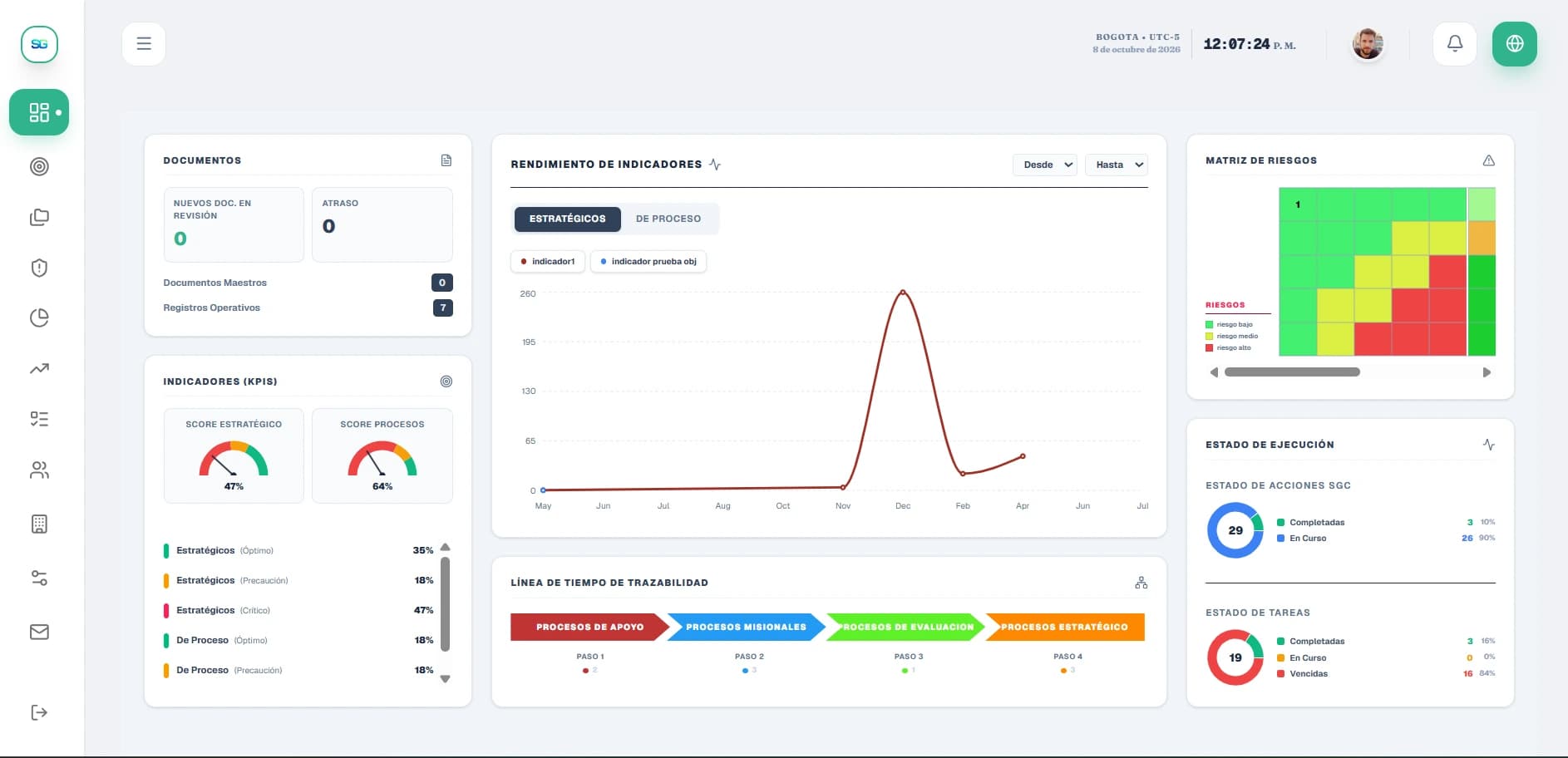Select the Estratégicos tab
1568x758 pixels.
[x=568, y=219]
